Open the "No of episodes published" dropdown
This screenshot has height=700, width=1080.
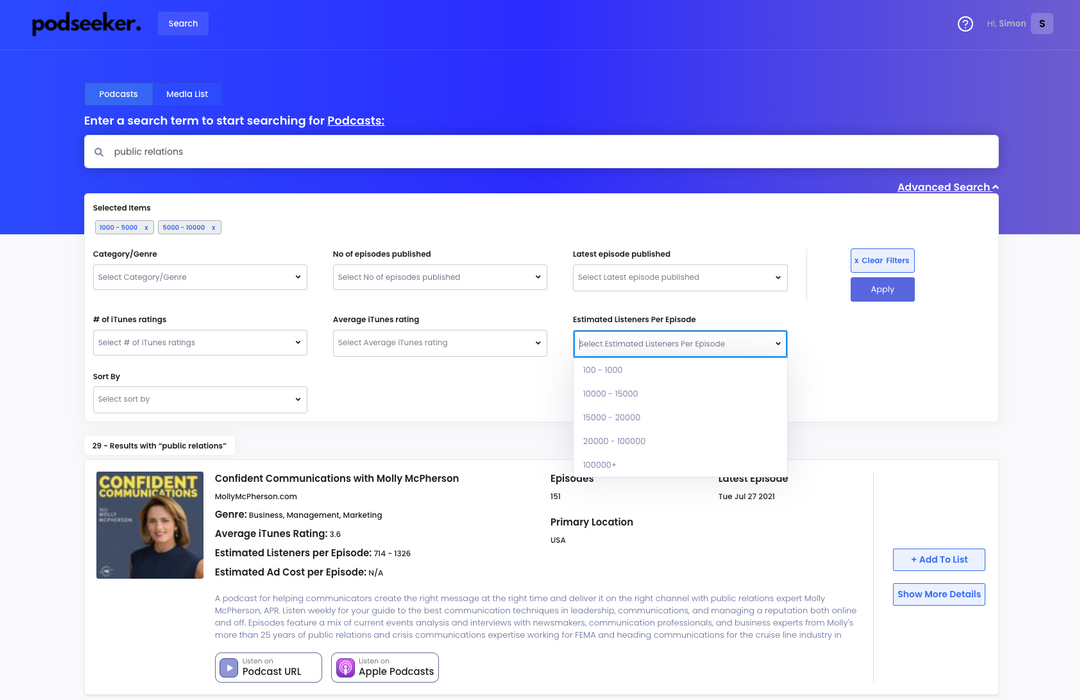click(x=439, y=277)
